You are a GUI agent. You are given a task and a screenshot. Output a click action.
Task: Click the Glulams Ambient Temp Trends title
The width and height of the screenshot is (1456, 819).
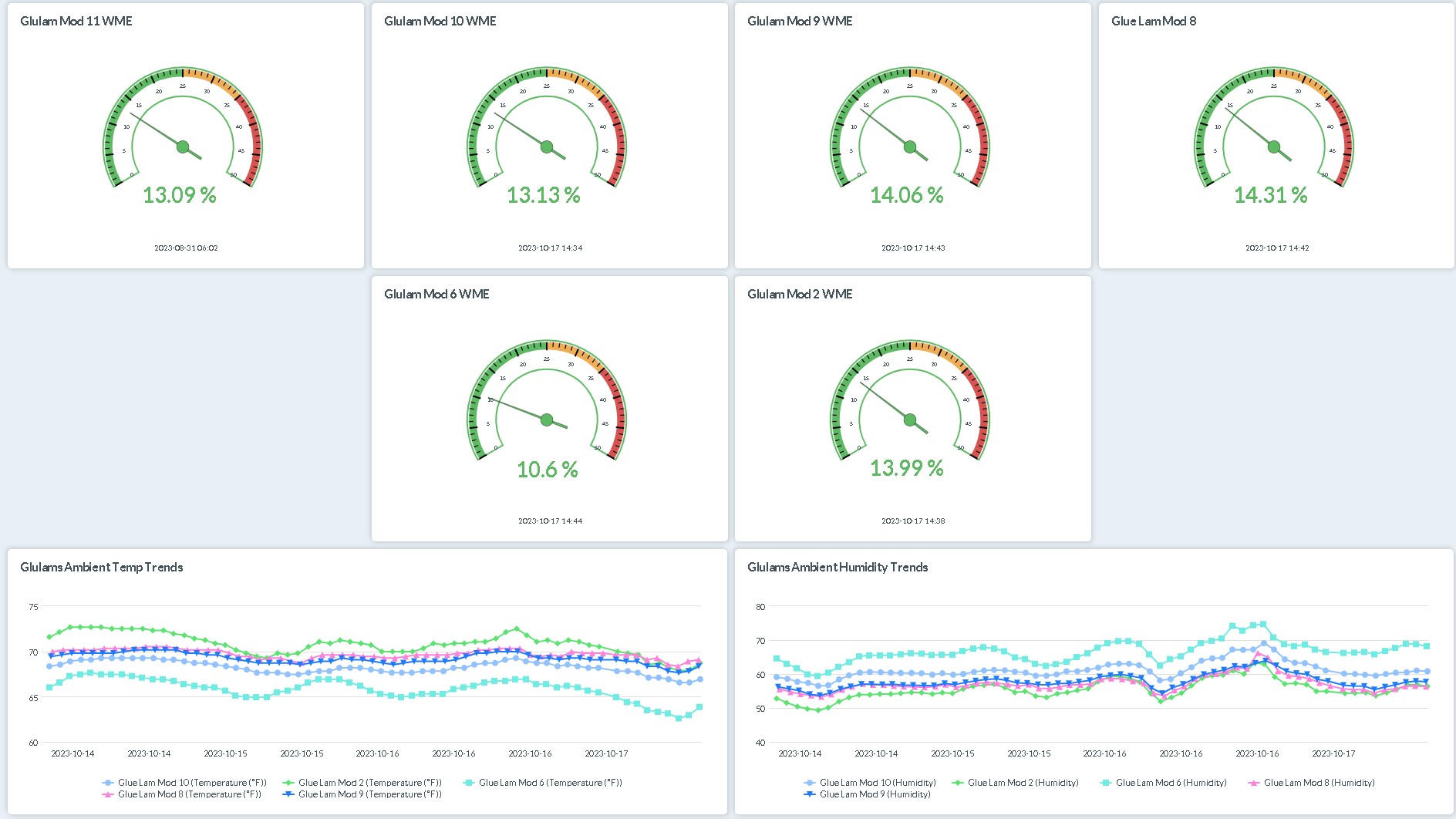102,567
